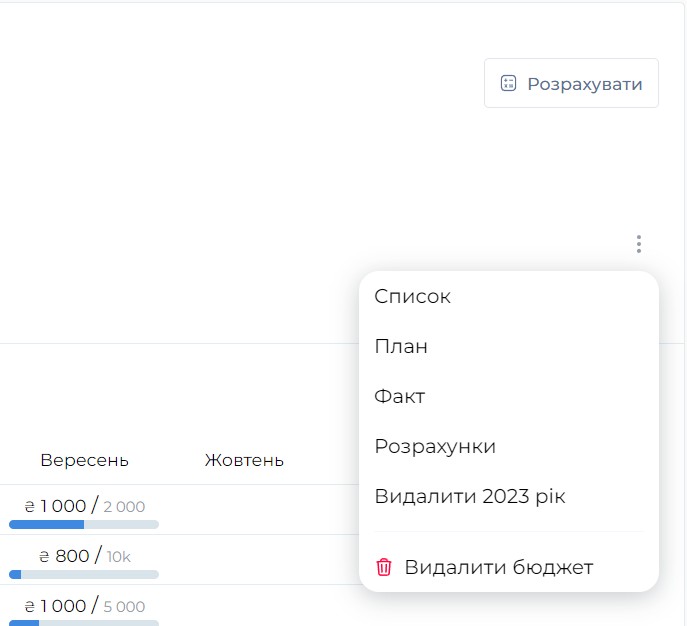Click the Жовтень column header
687x626 pixels.
244,460
